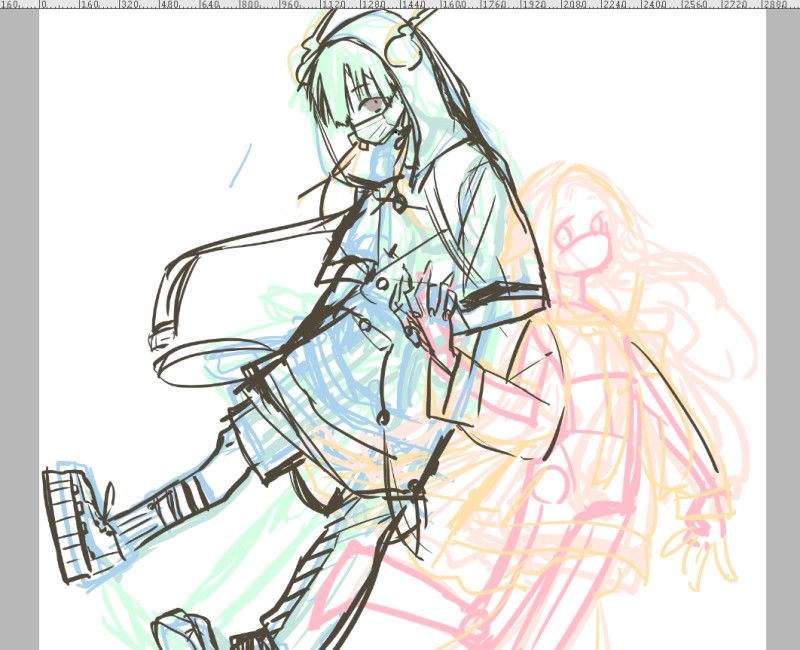Click the 960 mark on the horizontal ruler
The height and width of the screenshot is (650, 800).
click(290, 4)
